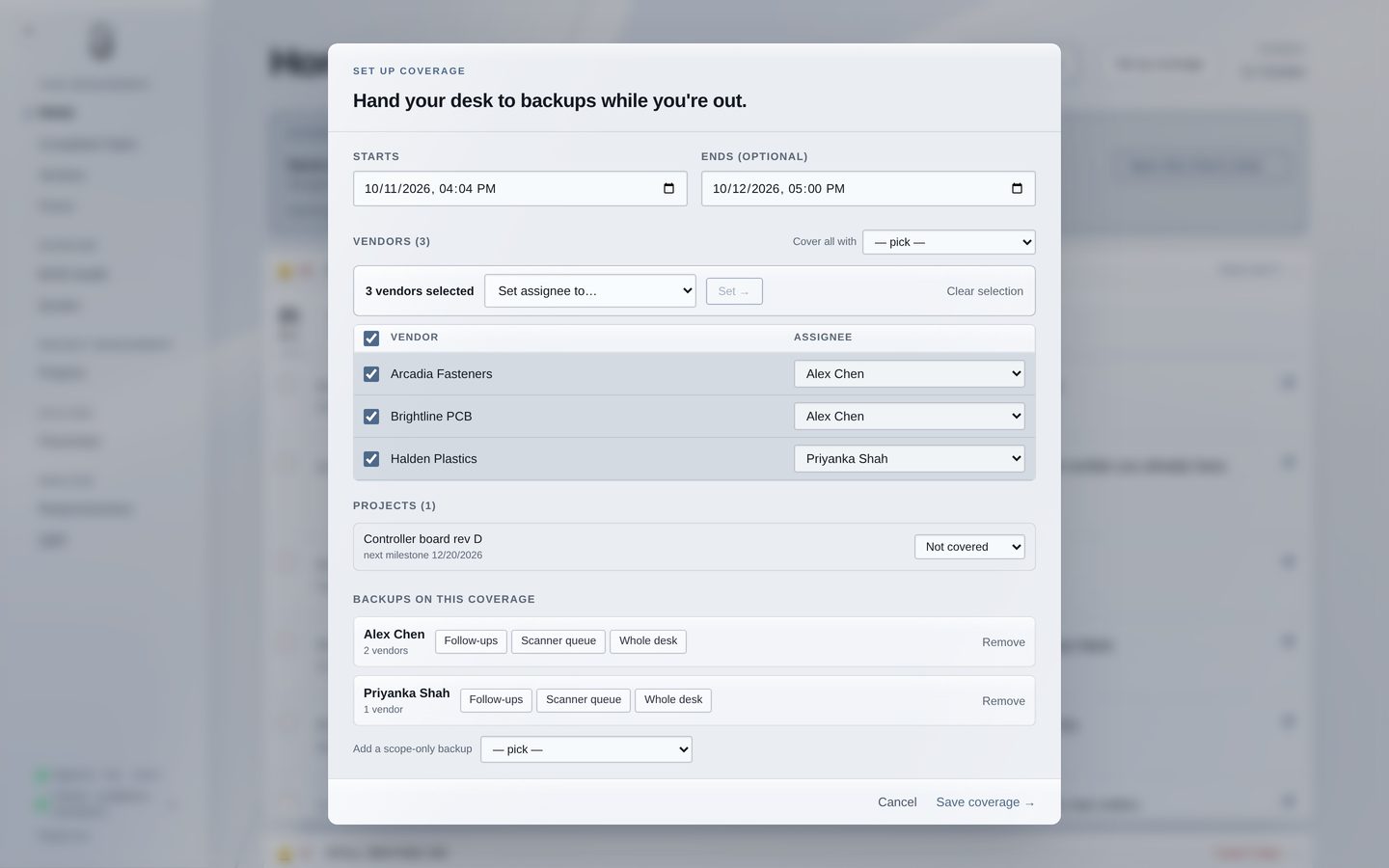Remove Priyanka Shah as backup

click(1003, 701)
